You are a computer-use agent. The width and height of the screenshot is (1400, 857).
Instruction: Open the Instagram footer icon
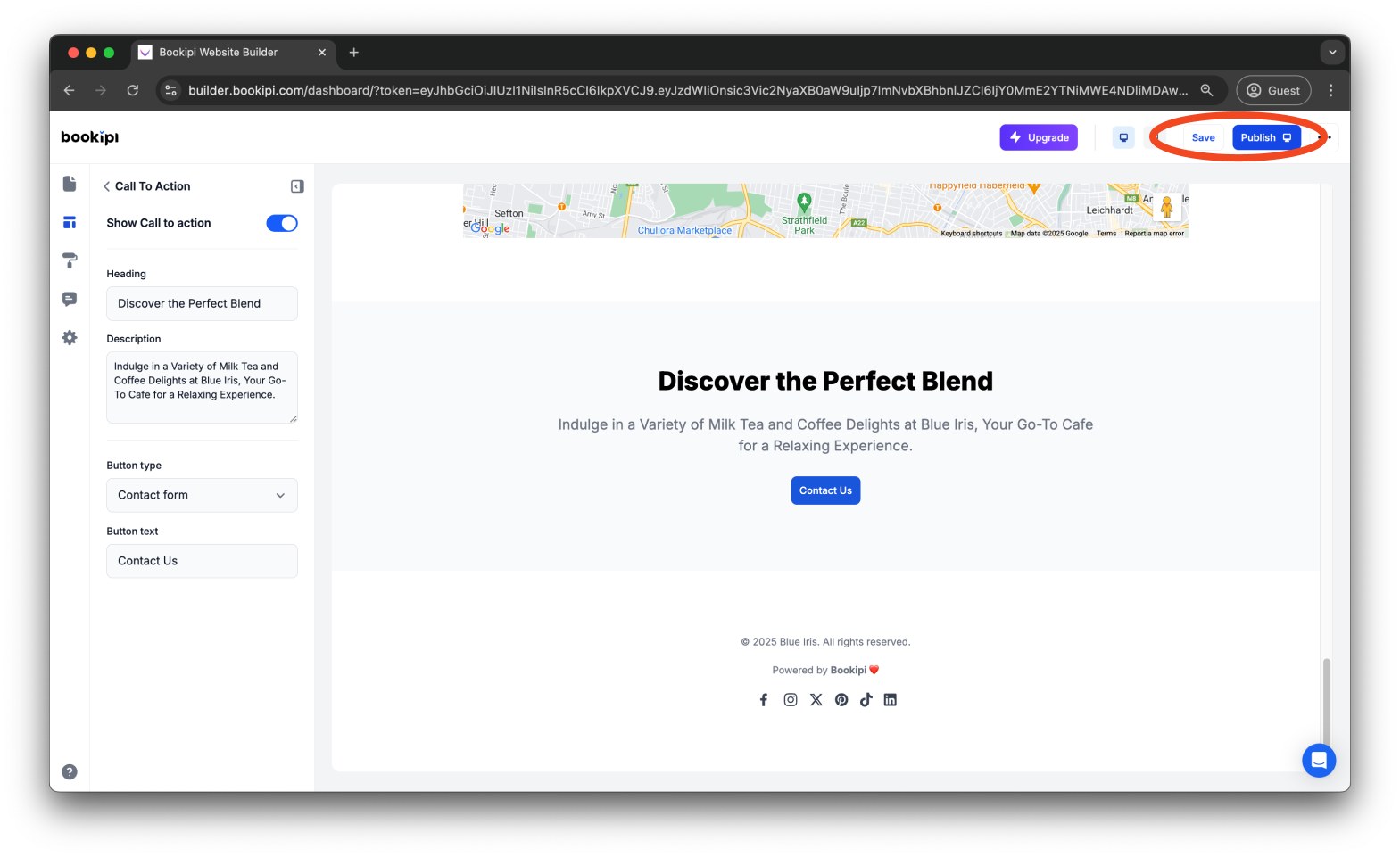point(791,700)
